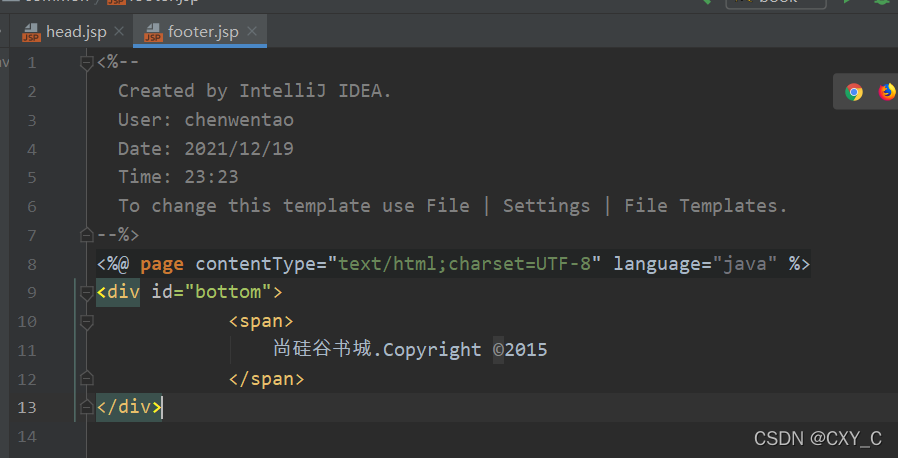Click the footer.jsp file type icon

coord(153,32)
